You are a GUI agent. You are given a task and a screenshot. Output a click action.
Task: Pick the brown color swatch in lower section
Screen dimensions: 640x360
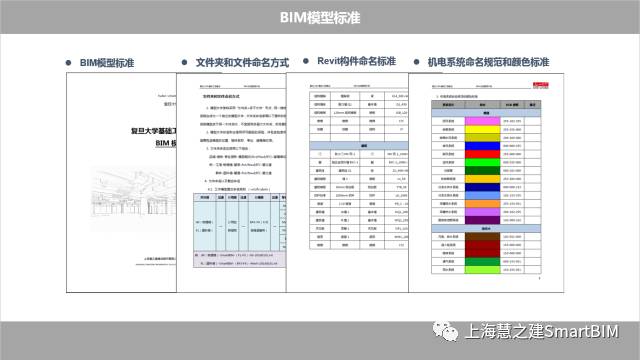coord(482,237)
